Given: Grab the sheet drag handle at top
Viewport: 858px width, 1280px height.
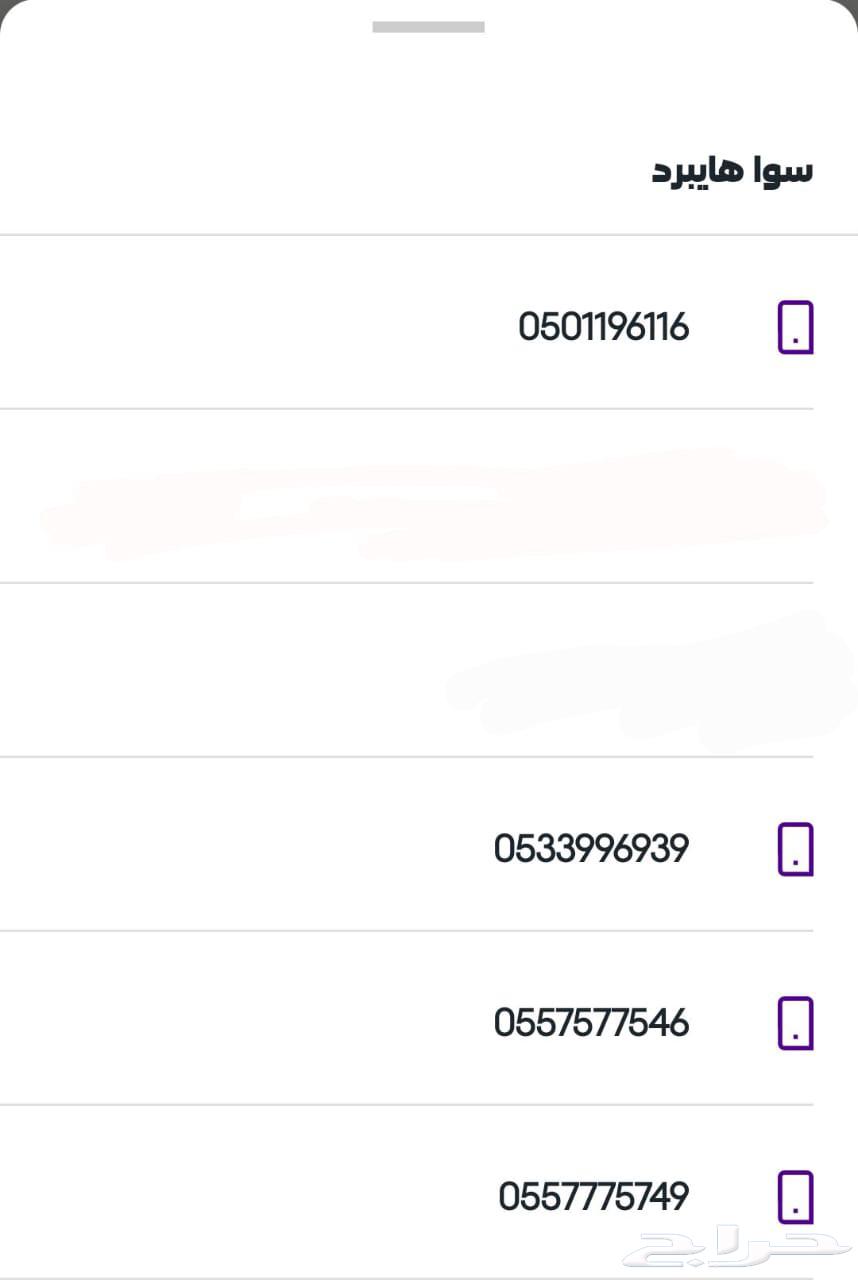Looking at the screenshot, I should (x=428, y=27).
